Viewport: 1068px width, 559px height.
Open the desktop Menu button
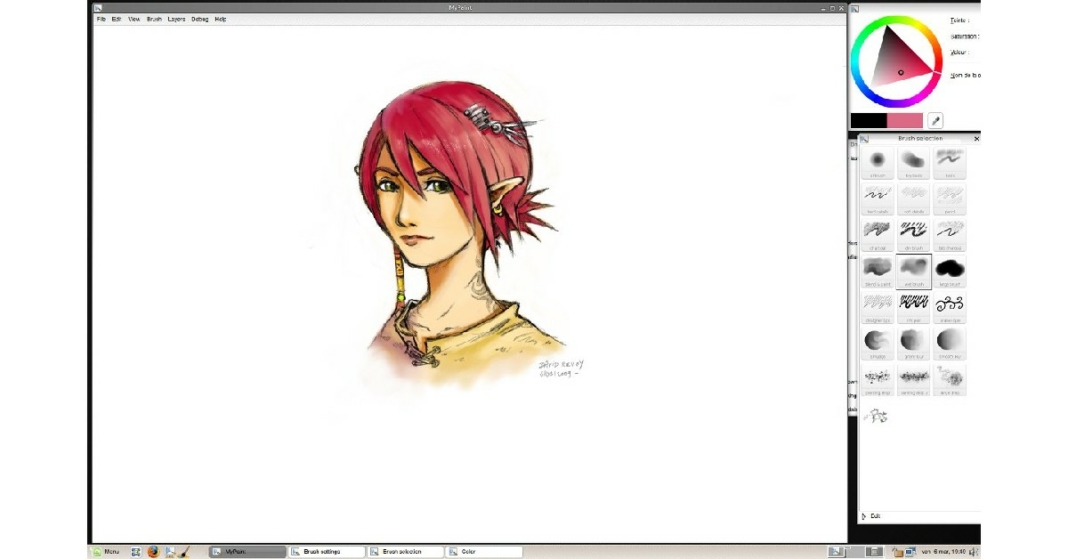click(x=106, y=552)
